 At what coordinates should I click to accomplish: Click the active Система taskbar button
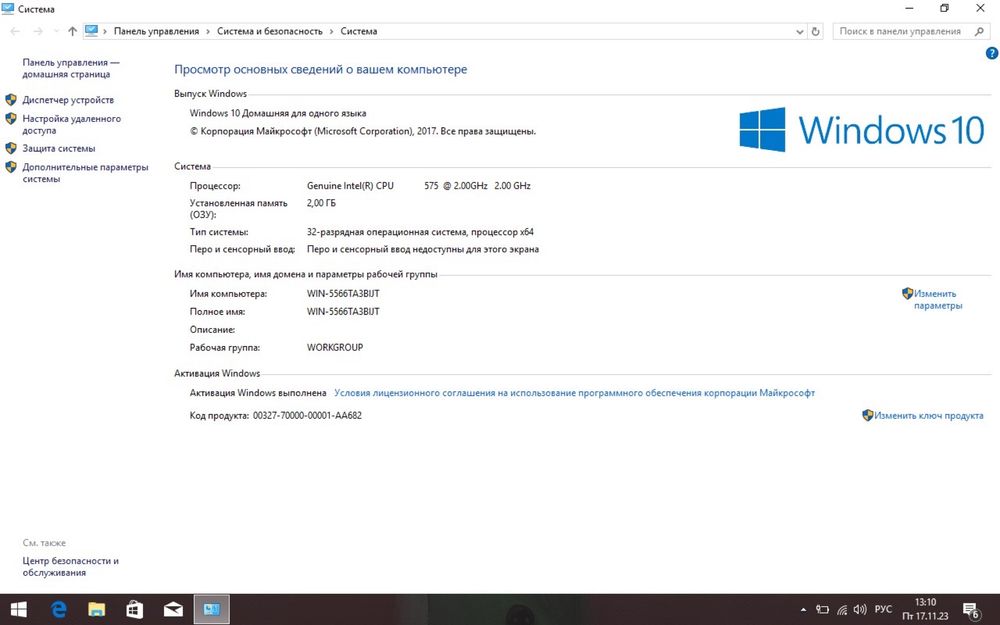(211, 610)
